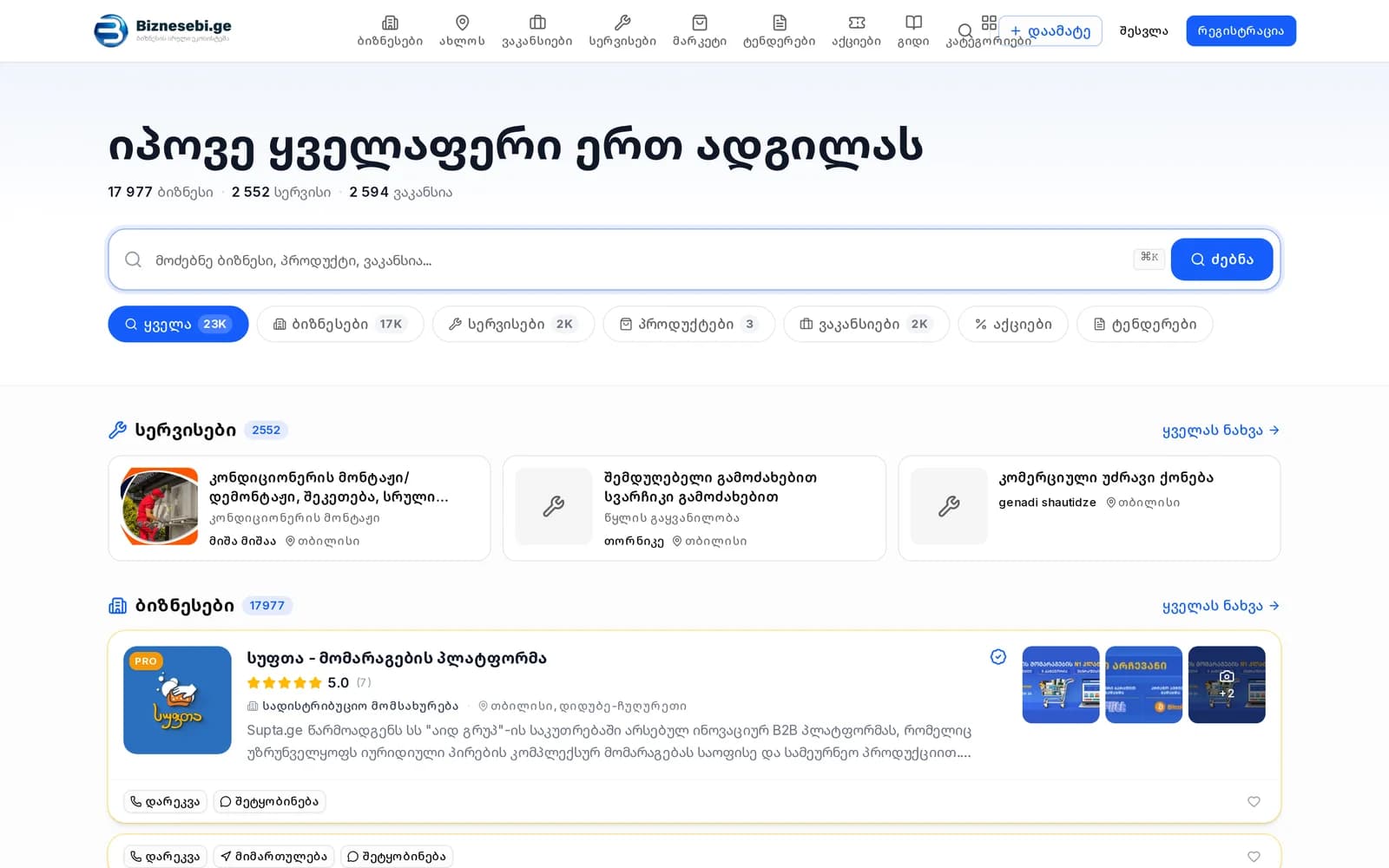The width and height of the screenshot is (1389, 868).
Task: Focus the main search input field
Action: pos(638,260)
